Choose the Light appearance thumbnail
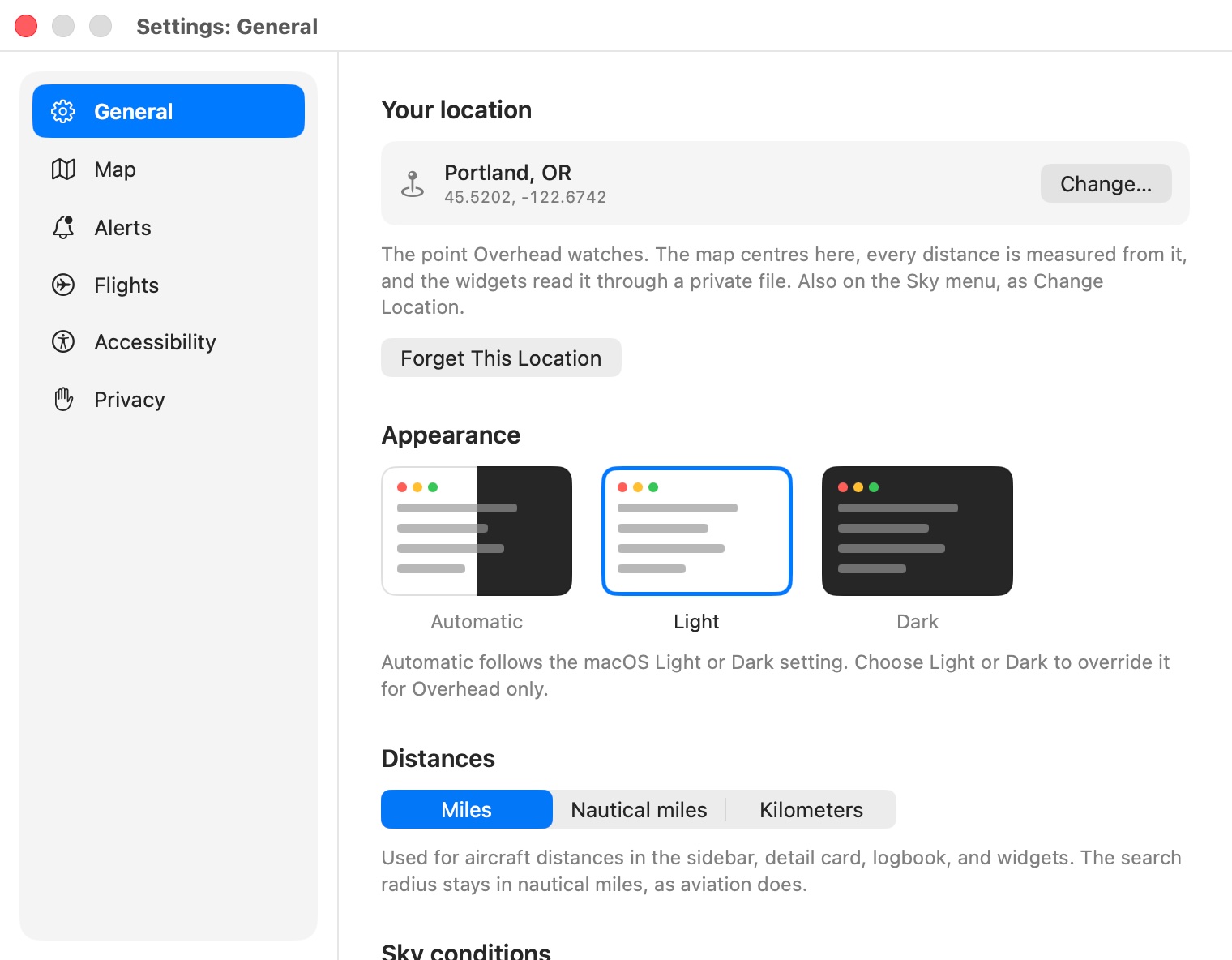Viewport: 1232px width, 960px height. click(697, 531)
